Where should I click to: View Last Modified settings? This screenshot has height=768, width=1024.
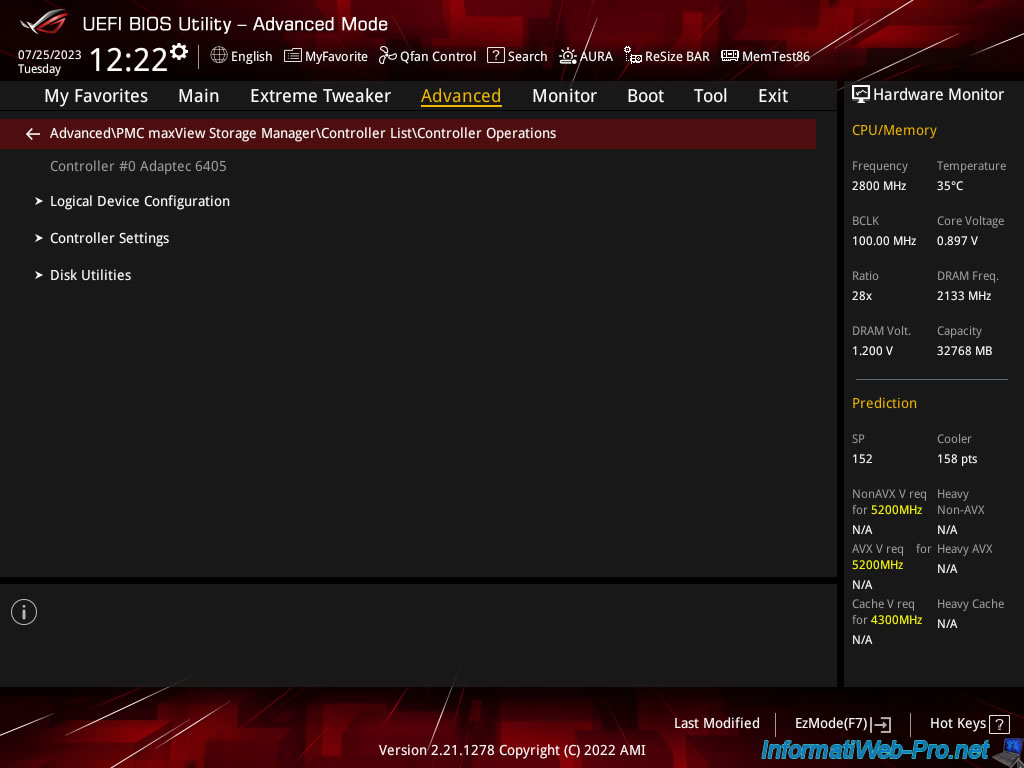(716, 724)
